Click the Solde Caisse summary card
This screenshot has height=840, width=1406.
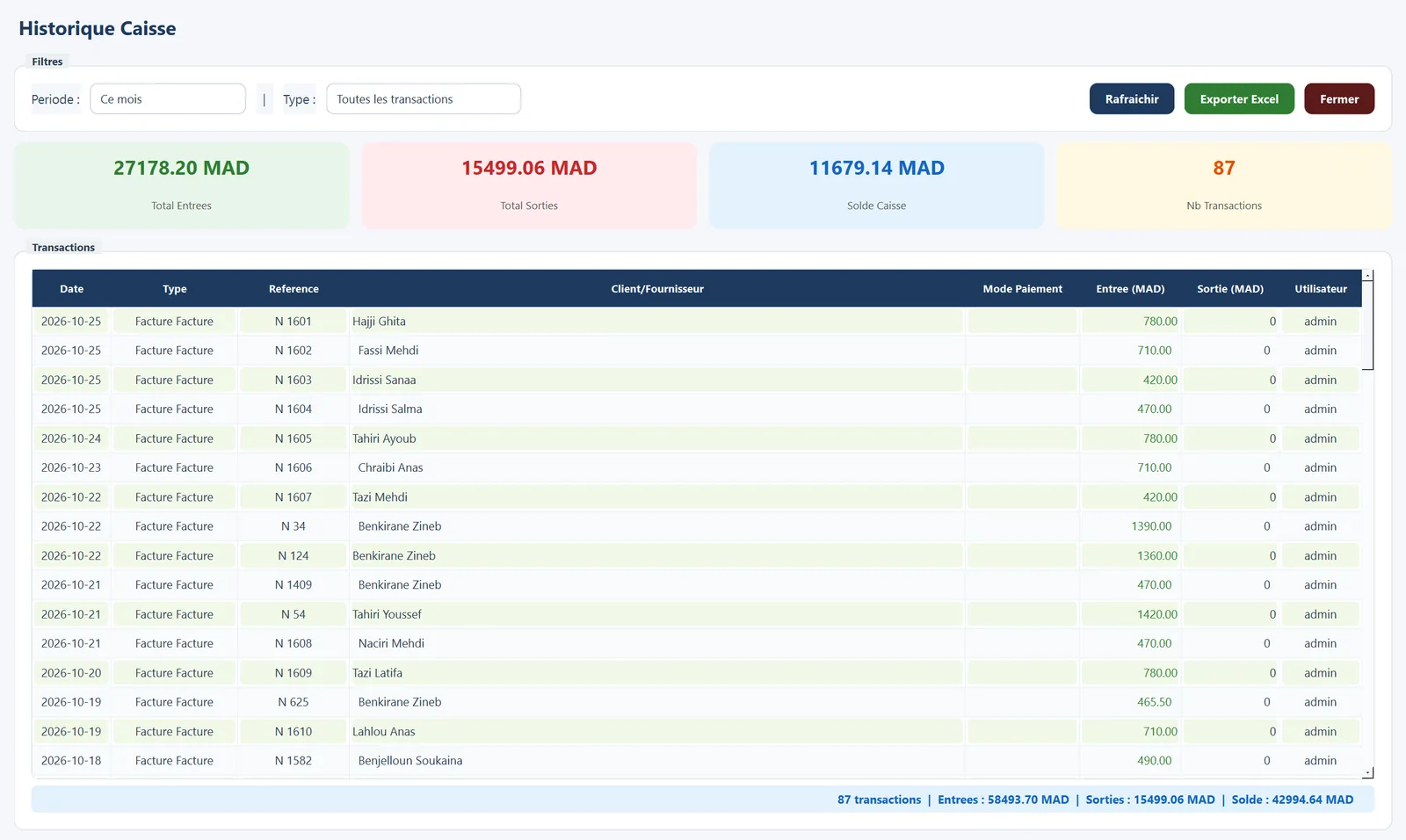click(x=876, y=185)
